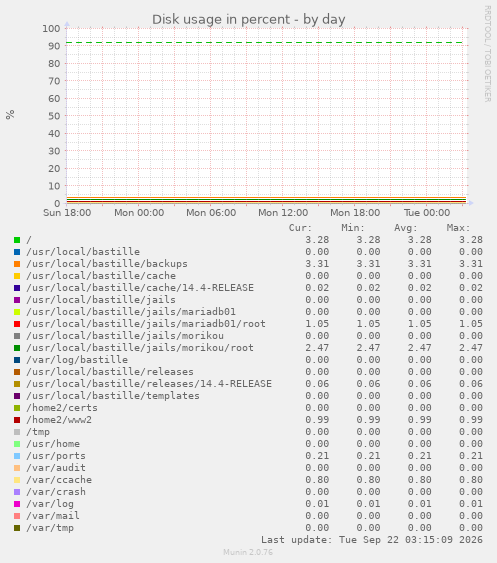The image size is (497, 563).
Task: Click the Max value 2.47 for morikou/root
Action: pos(471,348)
